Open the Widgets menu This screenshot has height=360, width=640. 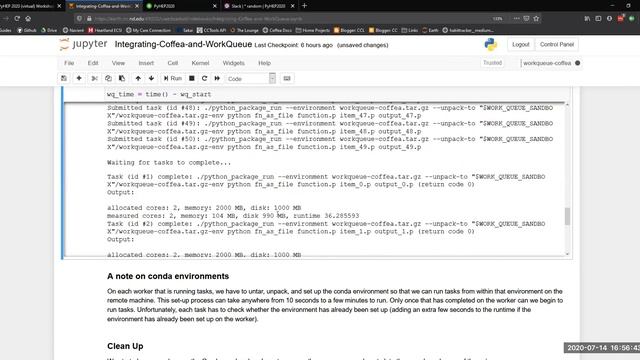pos(233,63)
